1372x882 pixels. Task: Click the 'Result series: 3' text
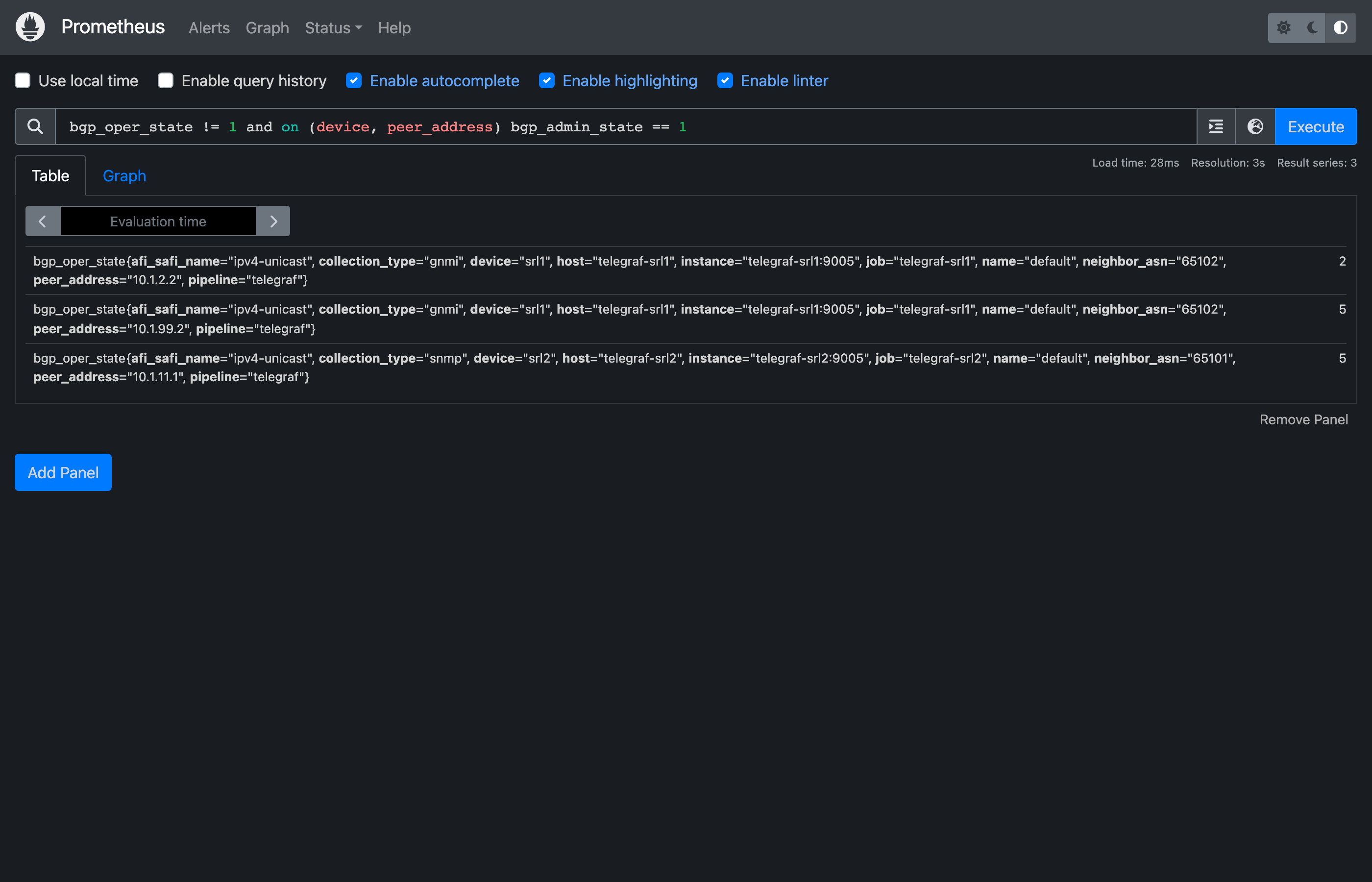[x=1317, y=163]
